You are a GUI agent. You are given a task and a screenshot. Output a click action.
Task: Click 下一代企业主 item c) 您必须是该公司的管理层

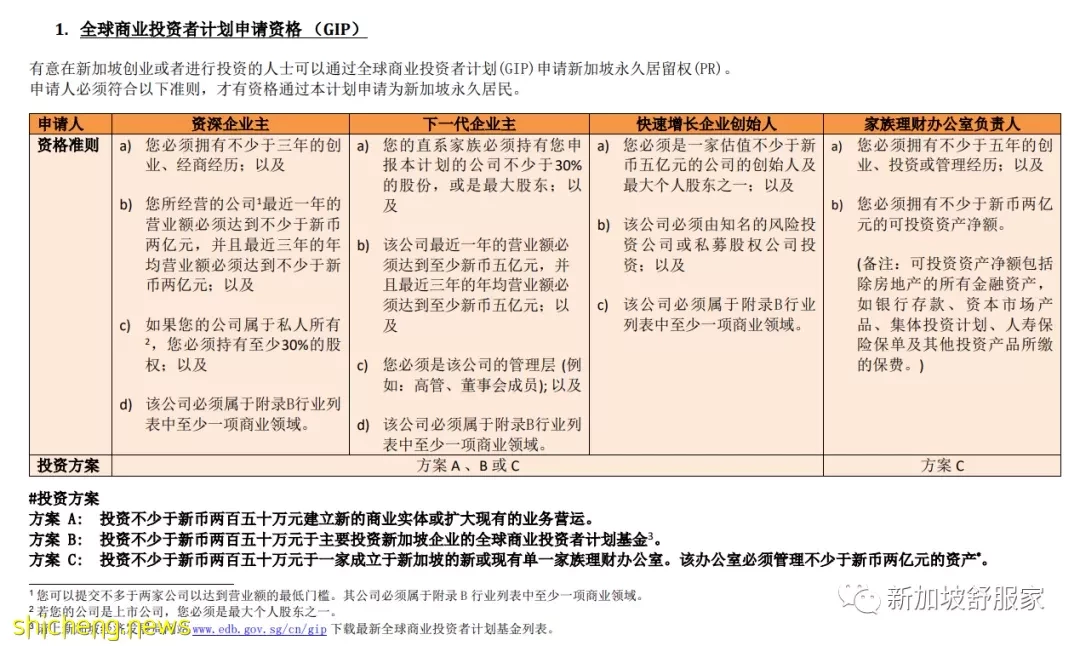click(469, 375)
